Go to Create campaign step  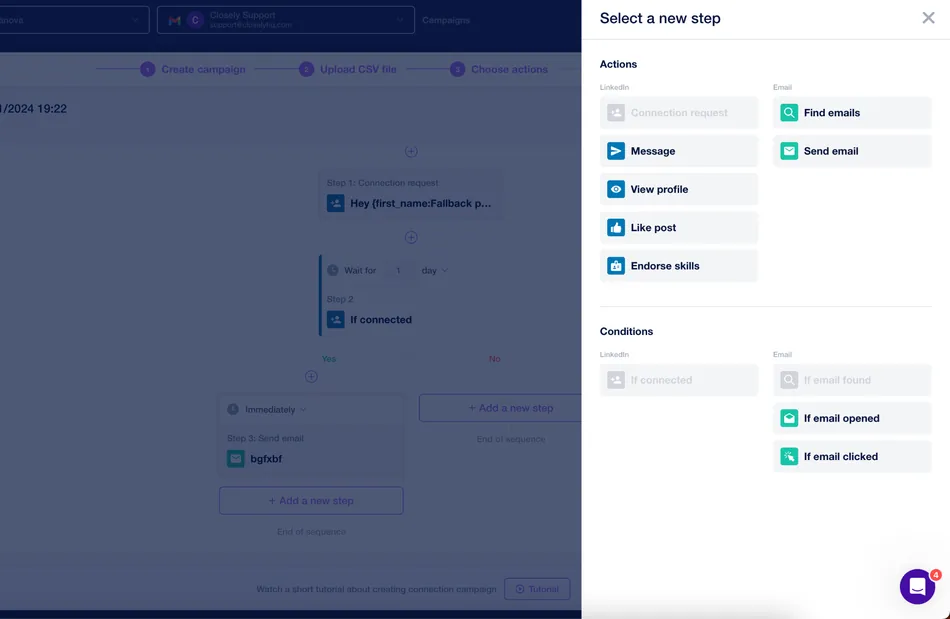tap(193, 69)
